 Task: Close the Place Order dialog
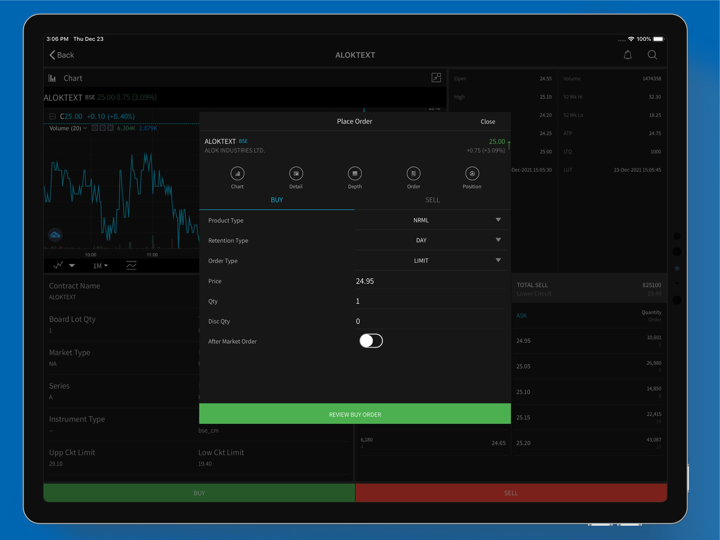point(487,121)
